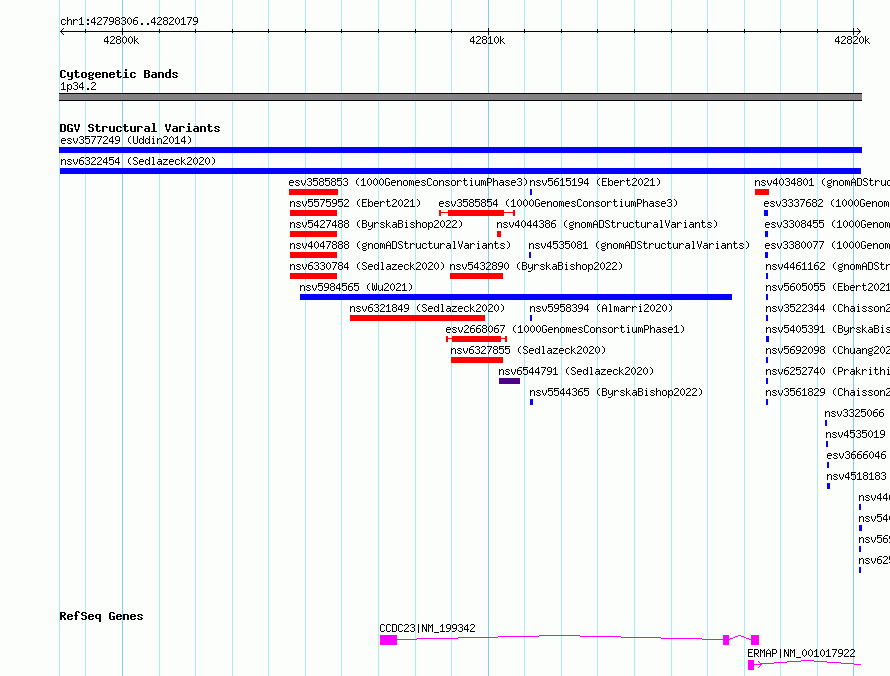Image resolution: width=890 pixels, height=676 pixels.
Task: Click red bar under nsv5432890
Action: [x=476, y=276]
